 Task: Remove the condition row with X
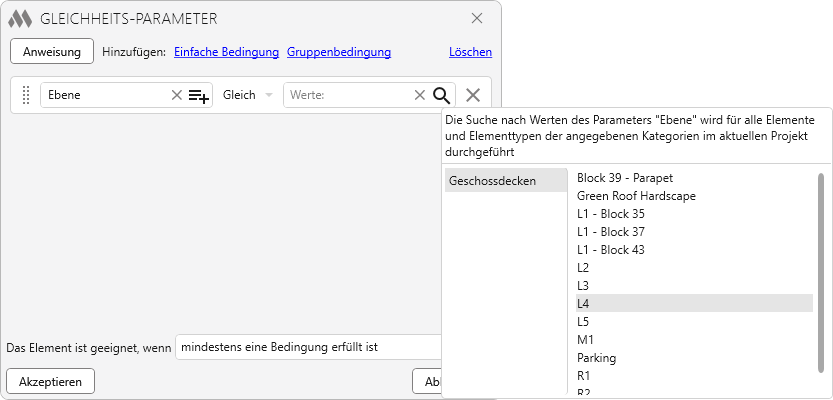473,95
